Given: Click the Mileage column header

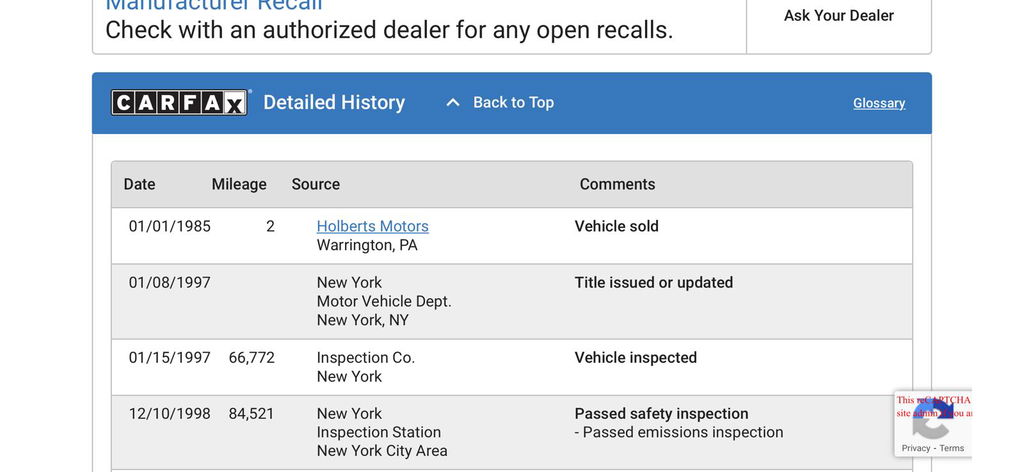Looking at the screenshot, I should pyautogui.click(x=239, y=184).
